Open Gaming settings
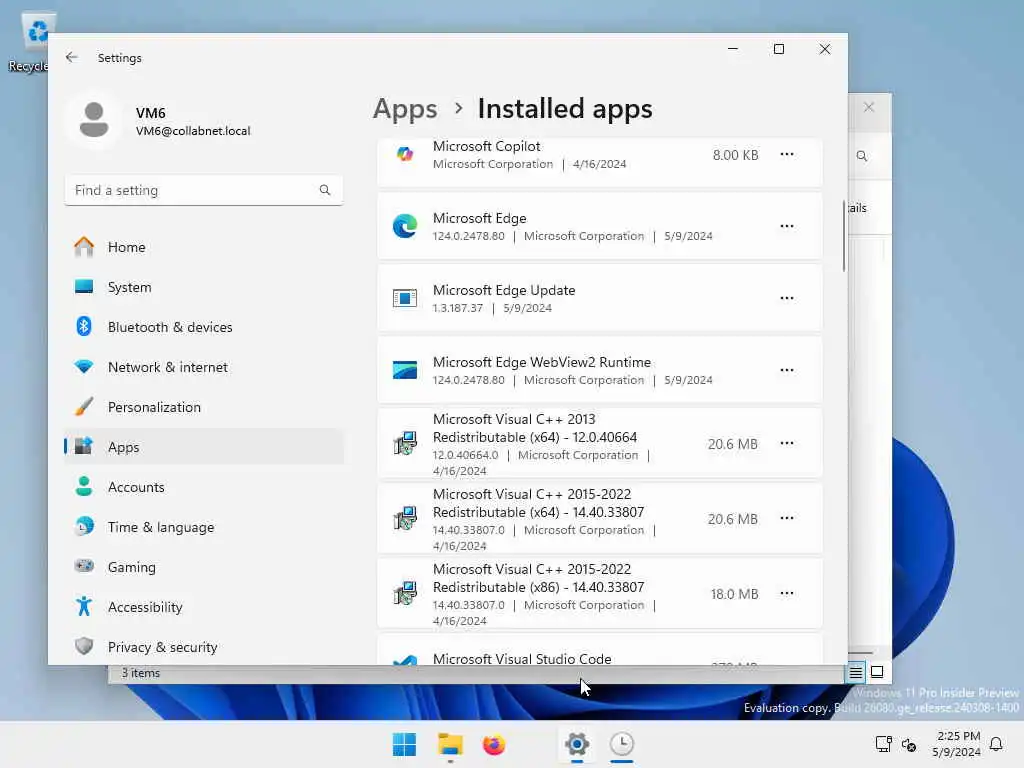 (204, 567)
